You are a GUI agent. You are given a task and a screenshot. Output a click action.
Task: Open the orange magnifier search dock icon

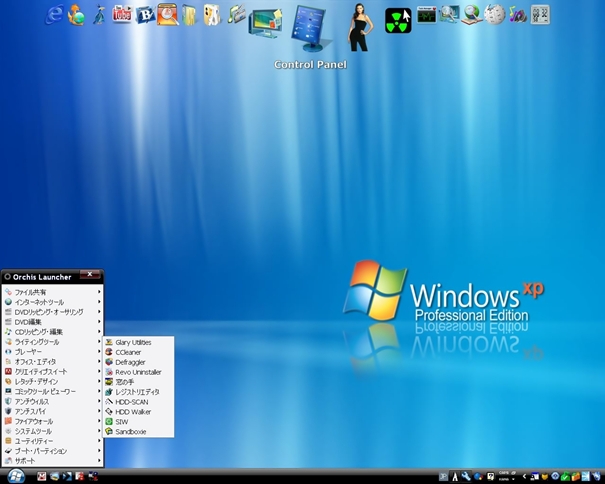click(167, 14)
